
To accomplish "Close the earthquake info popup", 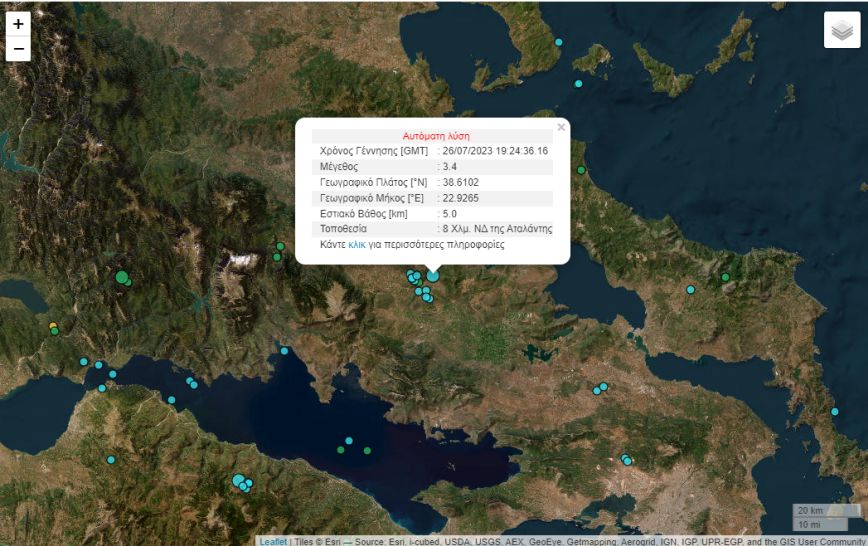I will tap(561, 127).
